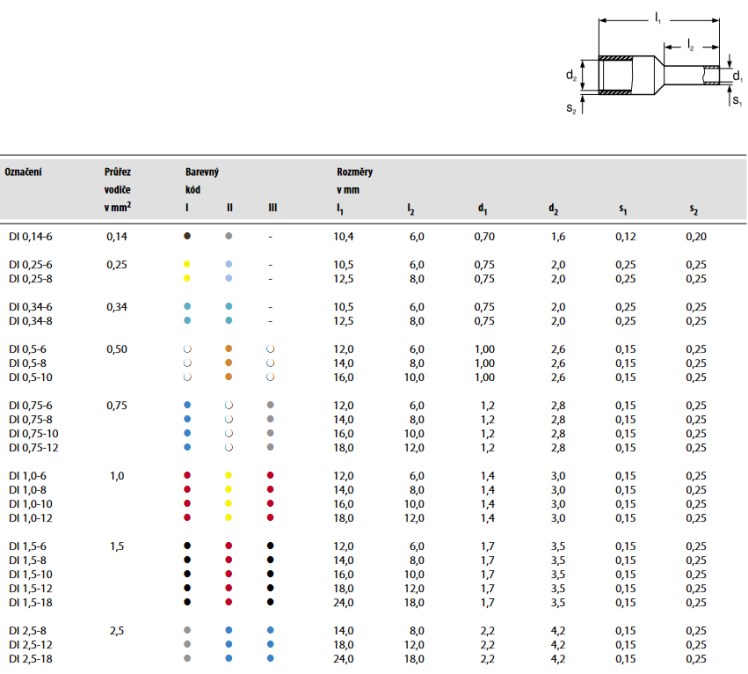The image size is (748, 674).
Task: Select the 'DI 0,34-6' row label
Action: pyautogui.click(x=31, y=307)
